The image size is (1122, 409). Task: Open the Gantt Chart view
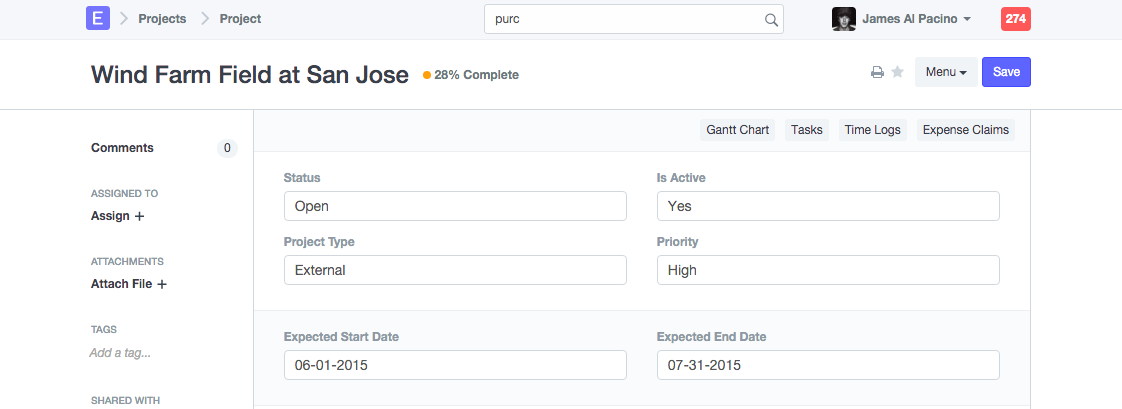(x=737, y=130)
